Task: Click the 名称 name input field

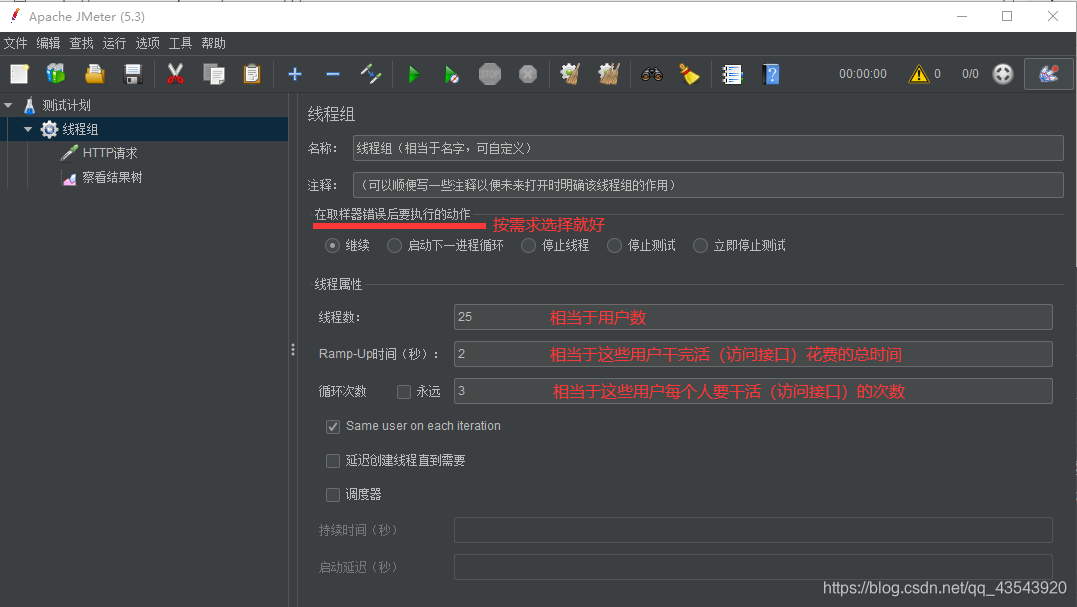Action: [708, 148]
